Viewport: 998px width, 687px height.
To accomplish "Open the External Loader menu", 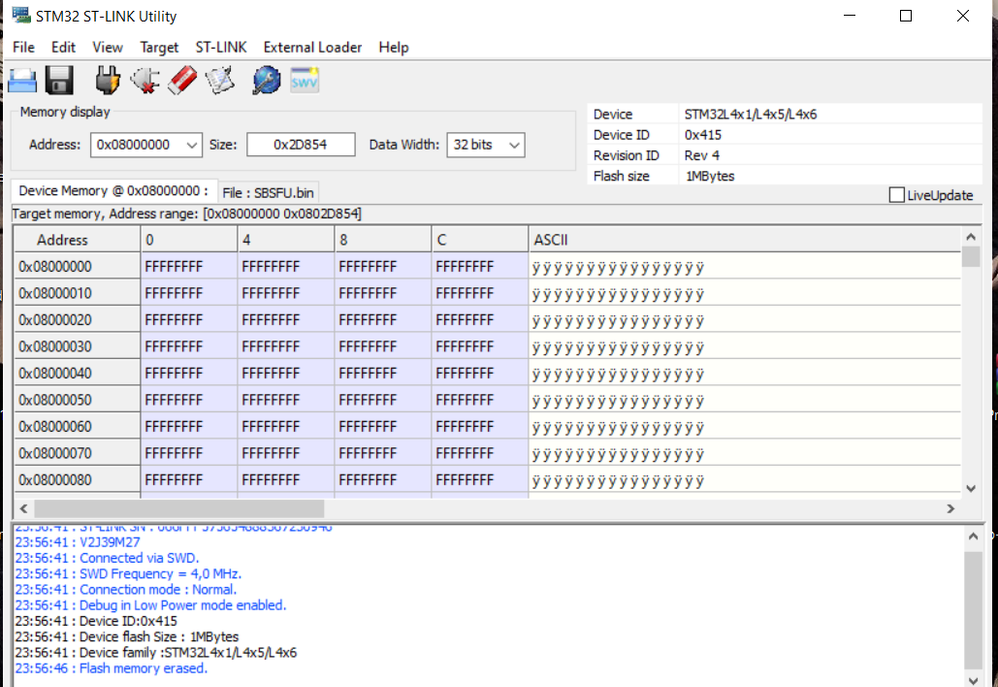I will (x=313, y=47).
